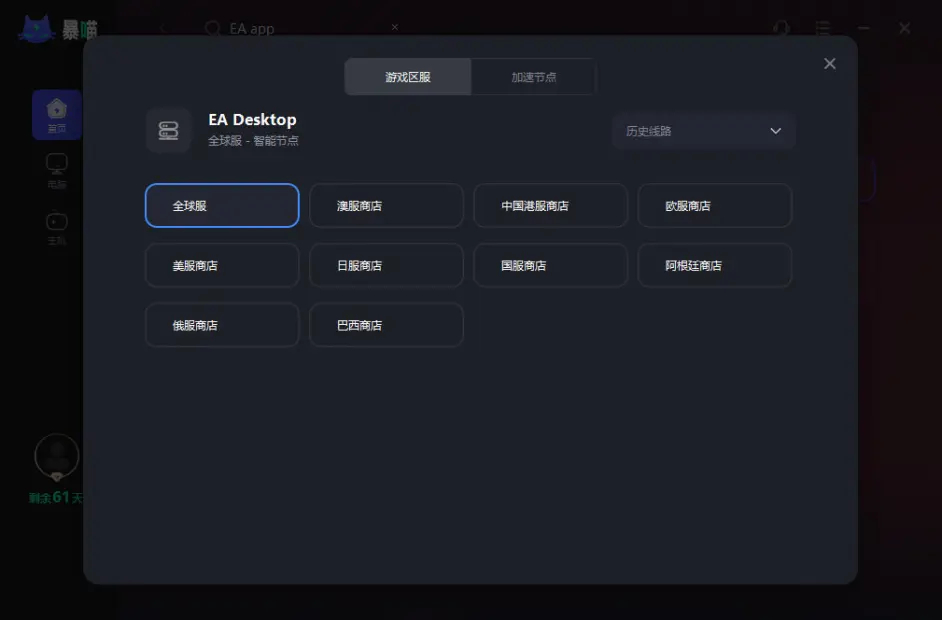Viewport: 942px width, 620px height.
Task: Select the 日服商店 region
Action: tap(386, 265)
